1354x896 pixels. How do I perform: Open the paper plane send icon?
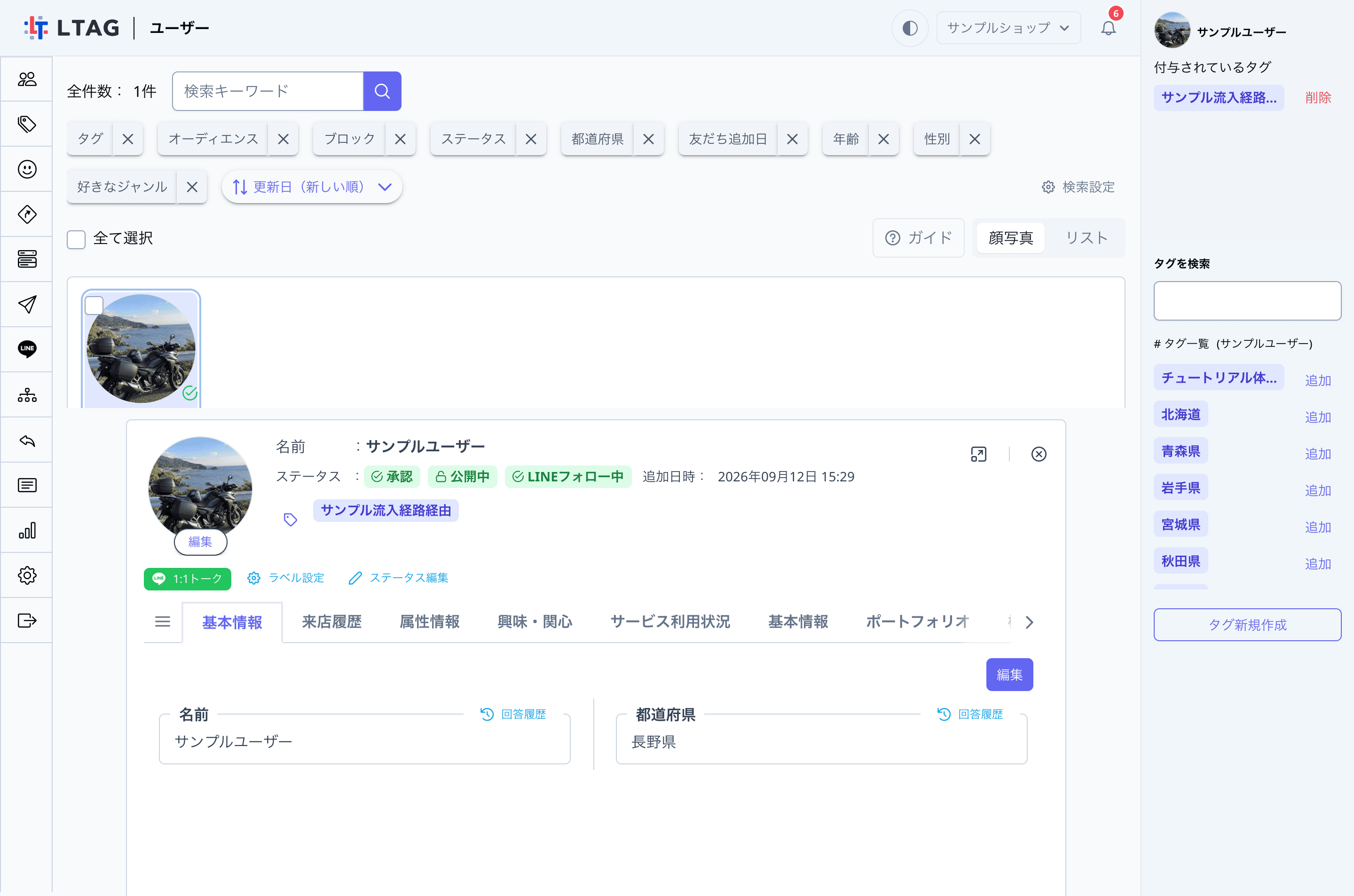(x=27, y=304)
